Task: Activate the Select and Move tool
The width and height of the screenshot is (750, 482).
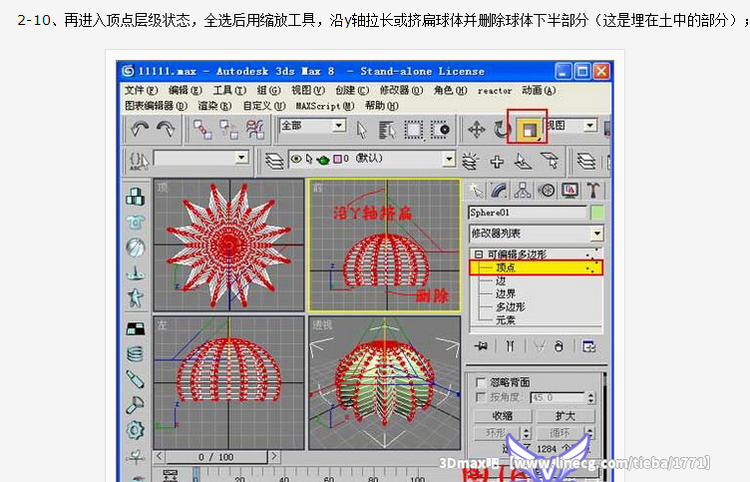Action: click(x=476, y=130)
